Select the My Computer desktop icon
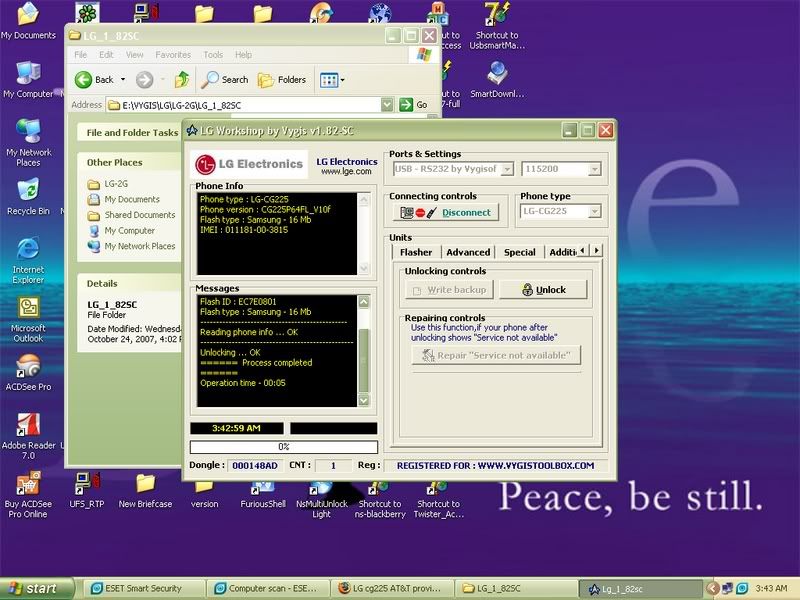 (28, 80)
